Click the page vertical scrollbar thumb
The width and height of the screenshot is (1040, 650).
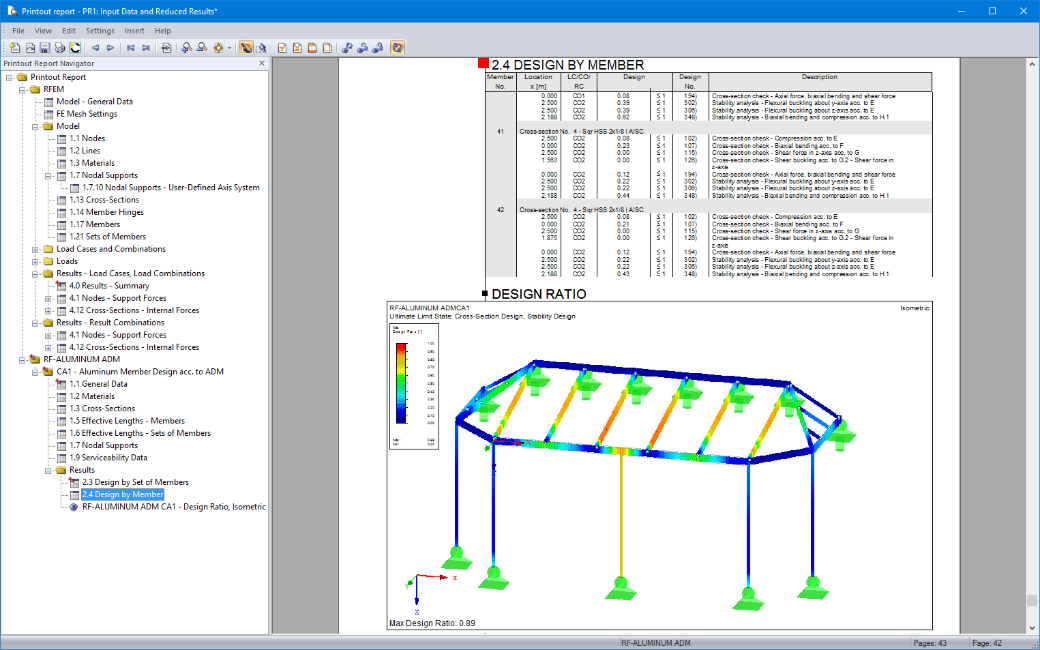1032,600
